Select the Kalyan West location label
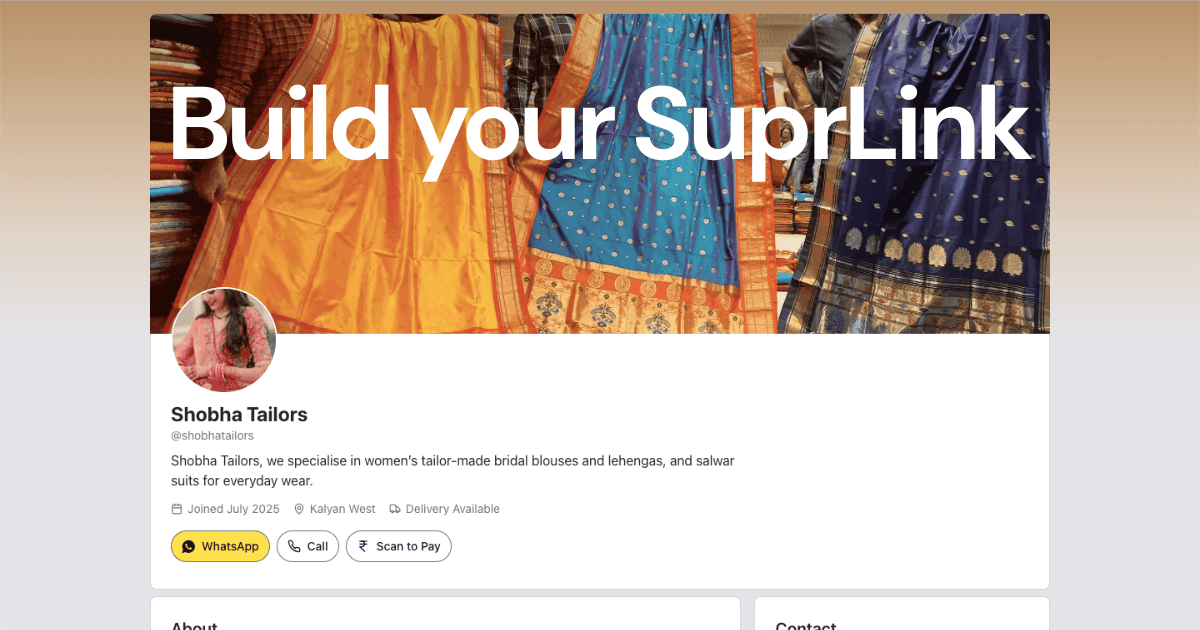Screen dimensions: 1200x630 click(x=342, y=508)
